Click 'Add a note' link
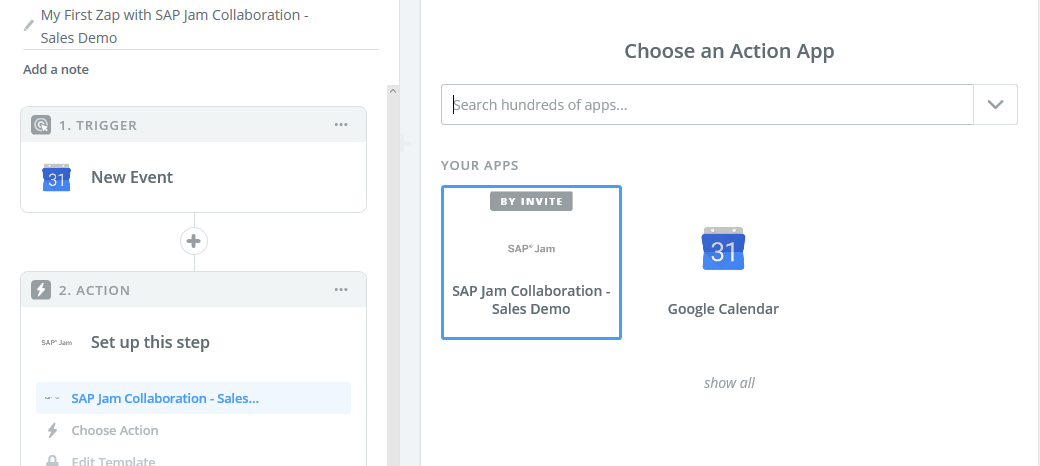The width and height of the screenshot is (1040, 466). (x=56, y=70)
